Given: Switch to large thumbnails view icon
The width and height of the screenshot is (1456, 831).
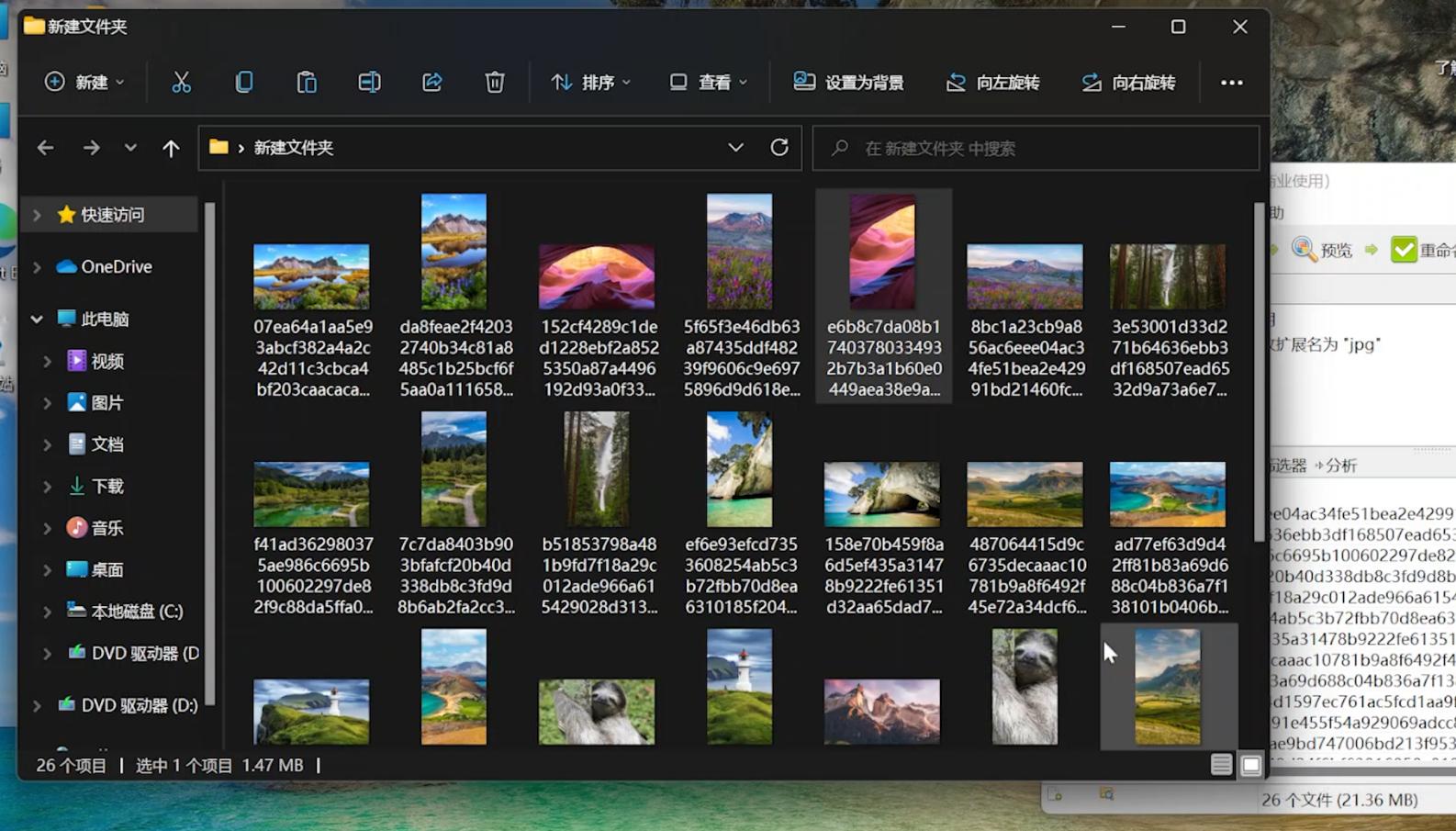Looking at the screenshot, I should 1251,765.
